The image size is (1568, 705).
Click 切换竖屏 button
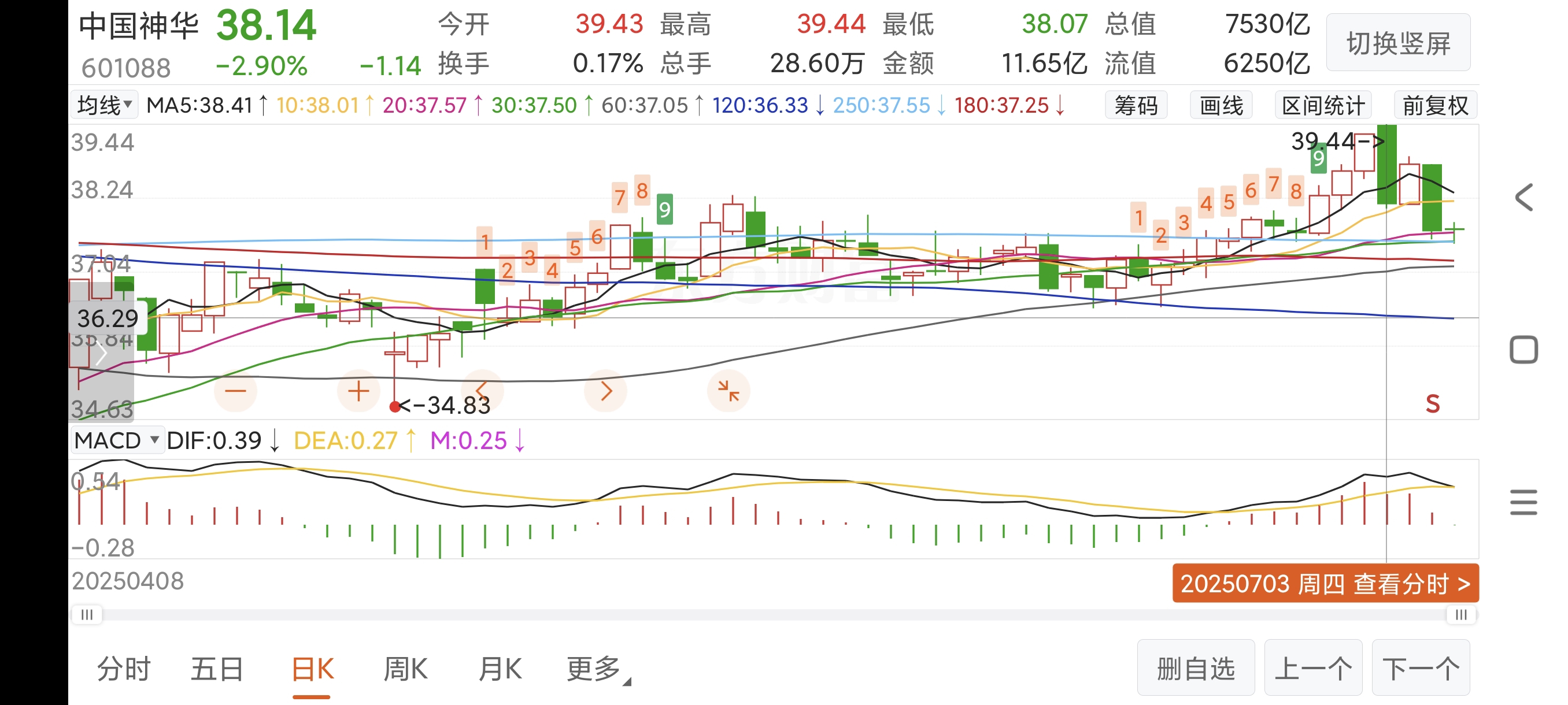point(1398,43)
